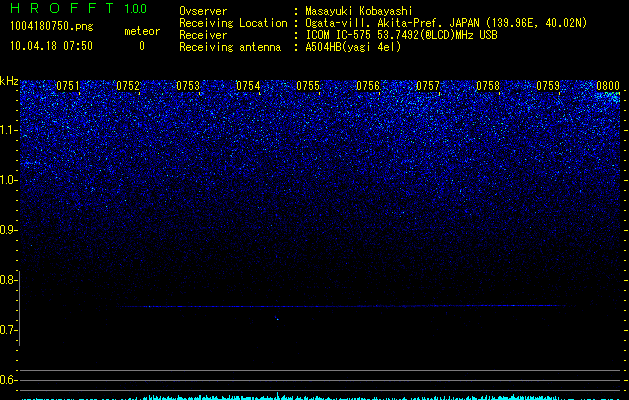Click the 0755 time marker
The height and width of the screenshot is (400, 629).
point(308,86)
